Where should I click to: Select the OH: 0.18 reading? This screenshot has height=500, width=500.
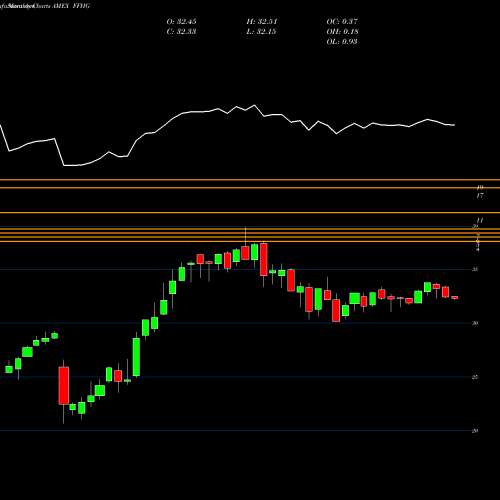(x=342, y=32)
